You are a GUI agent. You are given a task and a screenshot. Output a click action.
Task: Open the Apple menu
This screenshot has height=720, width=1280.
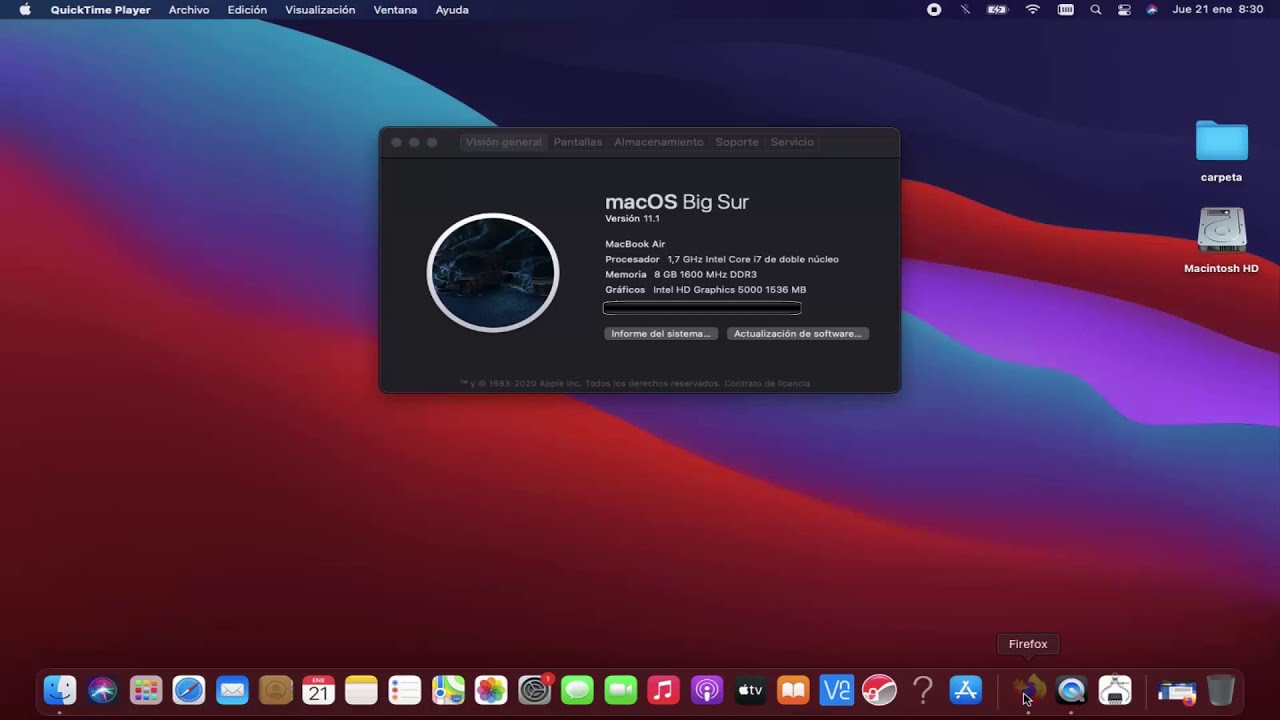(25, 10)
